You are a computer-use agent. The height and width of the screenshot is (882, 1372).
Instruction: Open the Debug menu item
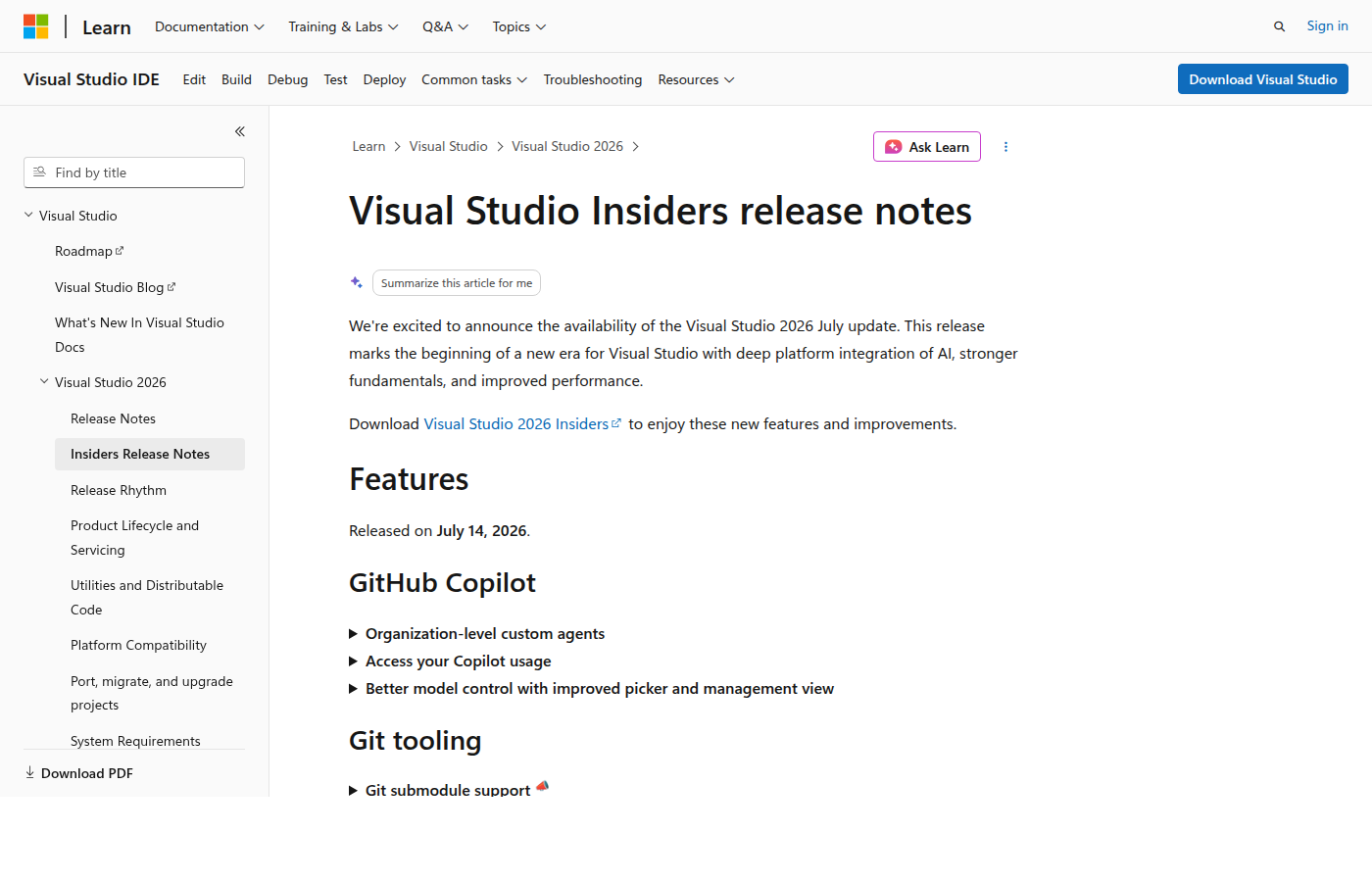pyautogui.click(x=287, y=79)
